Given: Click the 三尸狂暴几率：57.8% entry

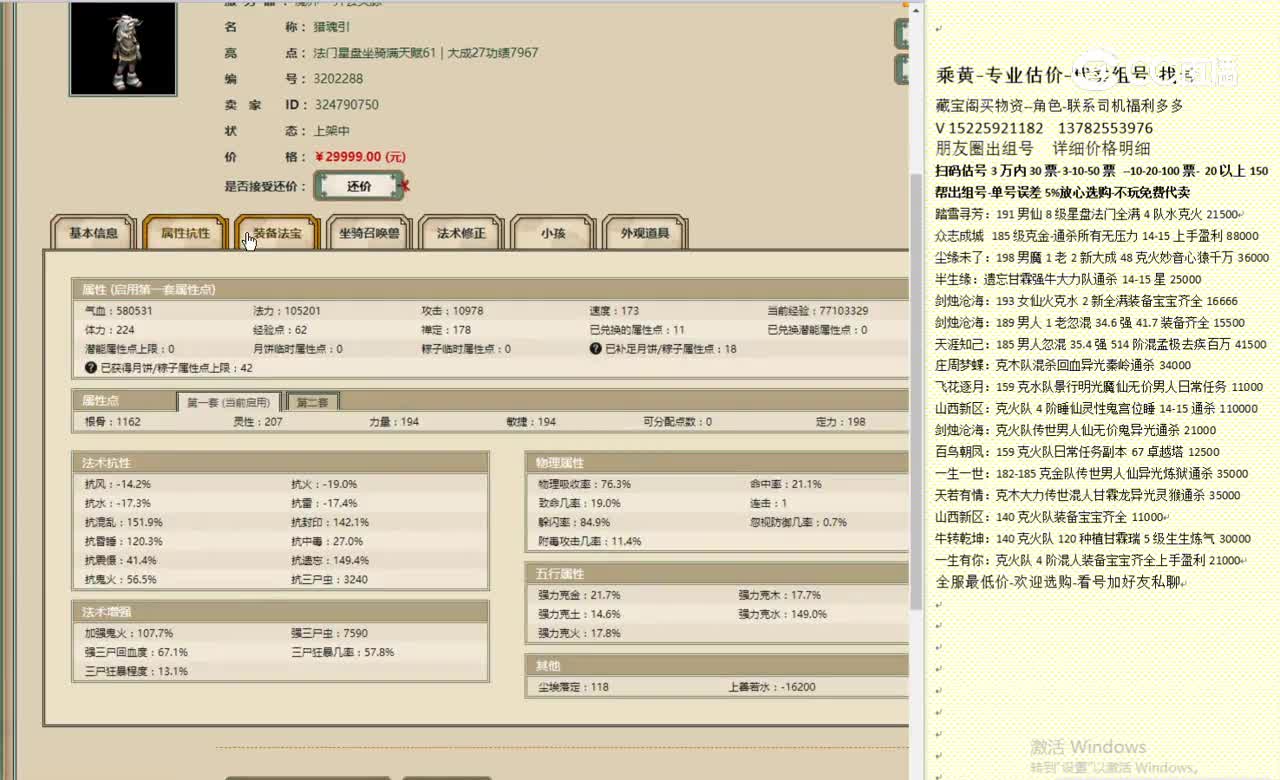Looking at the screenshot, I should 342,652.
